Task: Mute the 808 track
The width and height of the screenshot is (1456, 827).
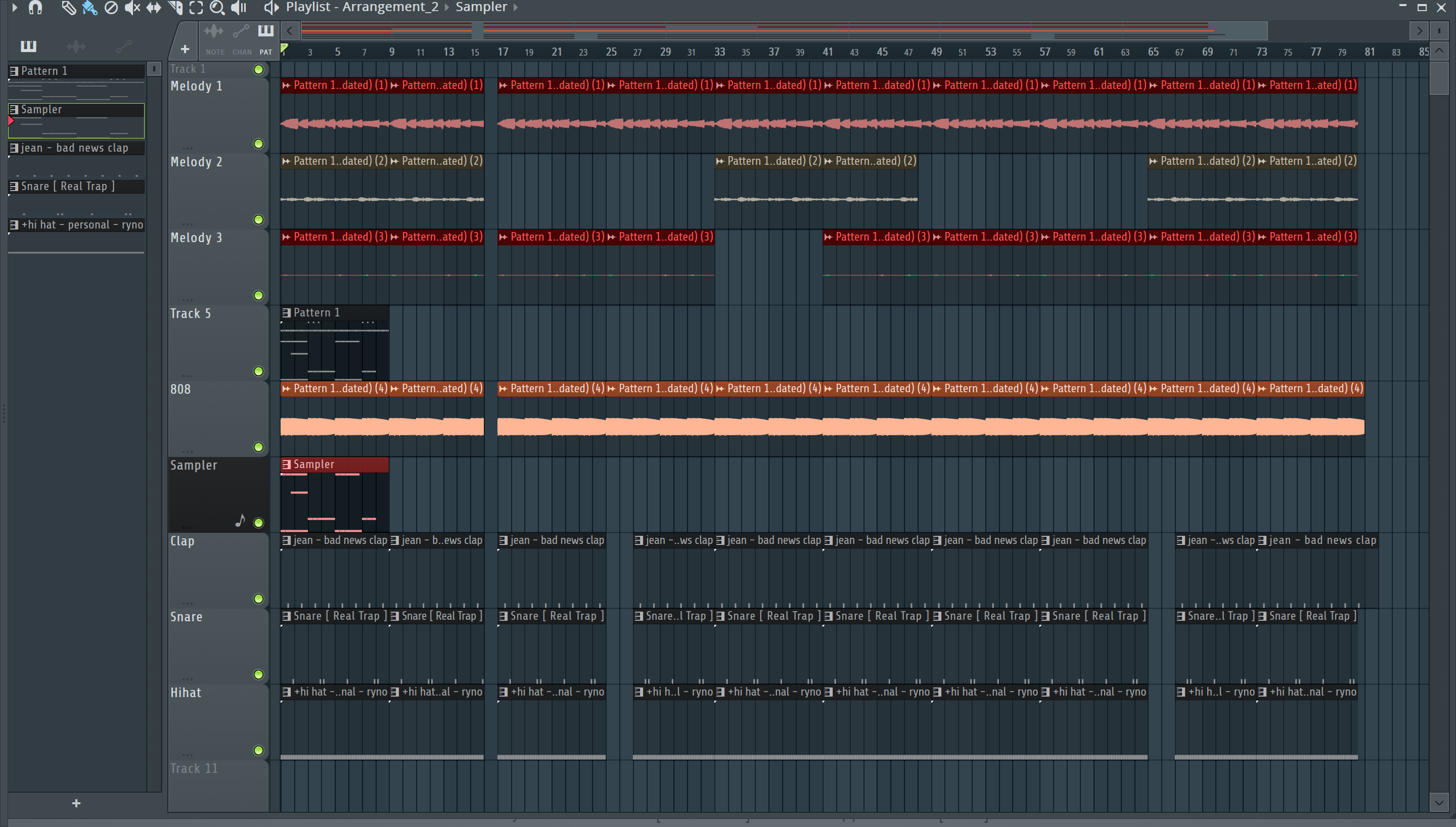Action: pos(258,447)
